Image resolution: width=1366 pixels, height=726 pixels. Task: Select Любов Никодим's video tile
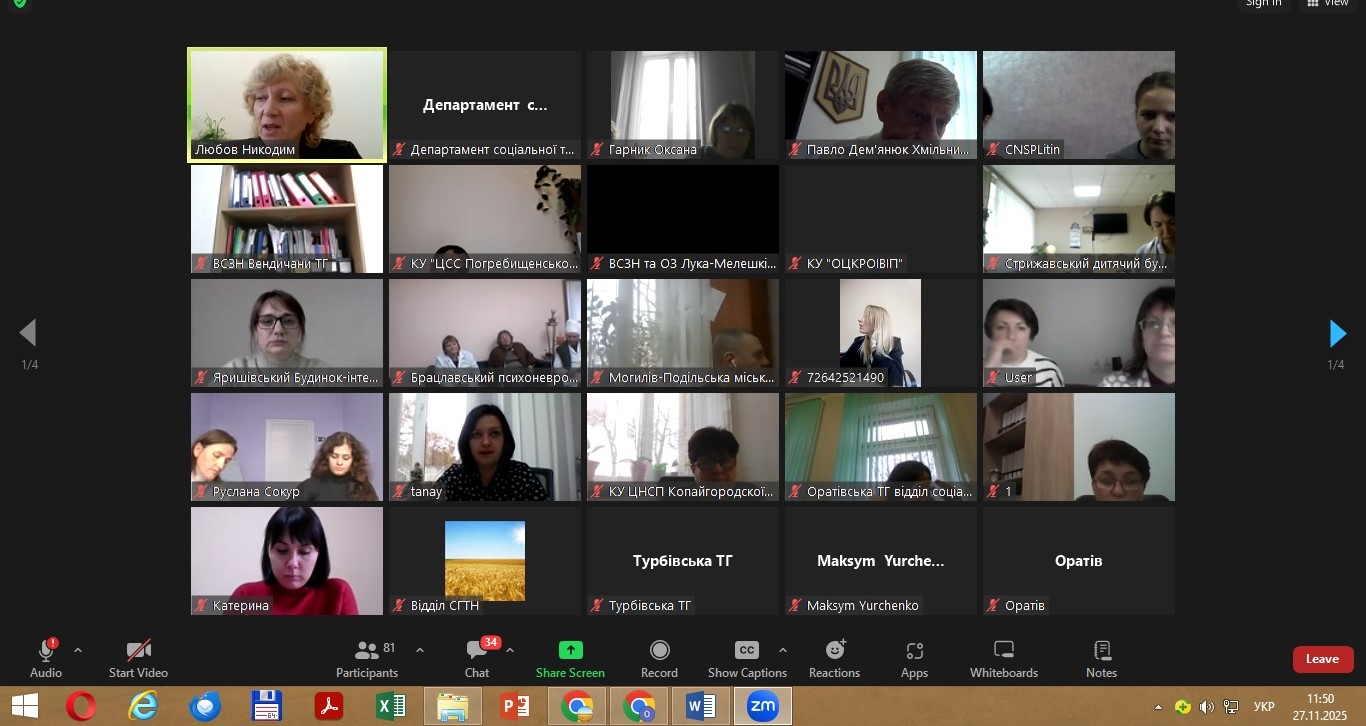click(287, 105)
